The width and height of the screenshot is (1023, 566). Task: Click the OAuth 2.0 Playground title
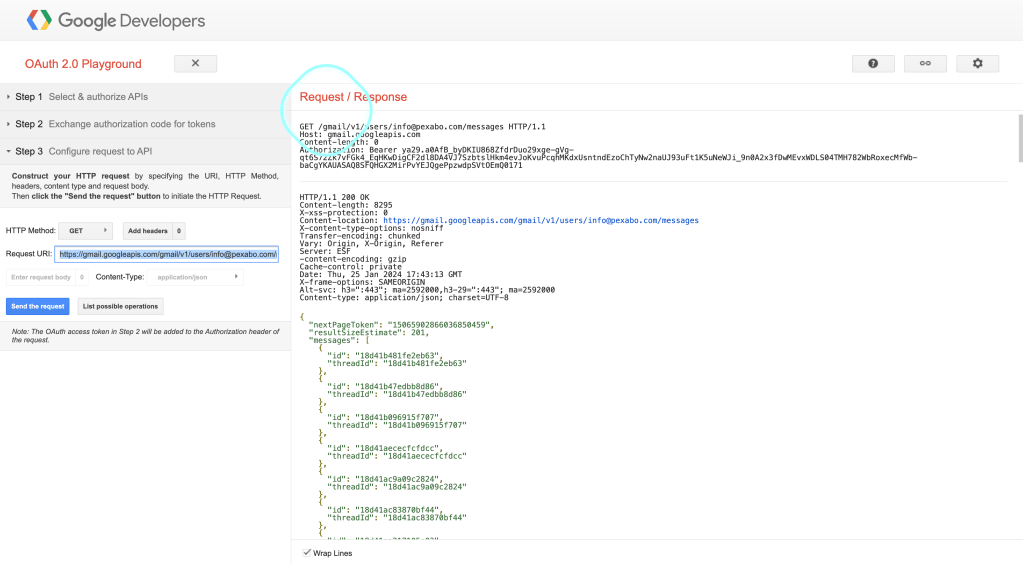[x=83, y=64]
